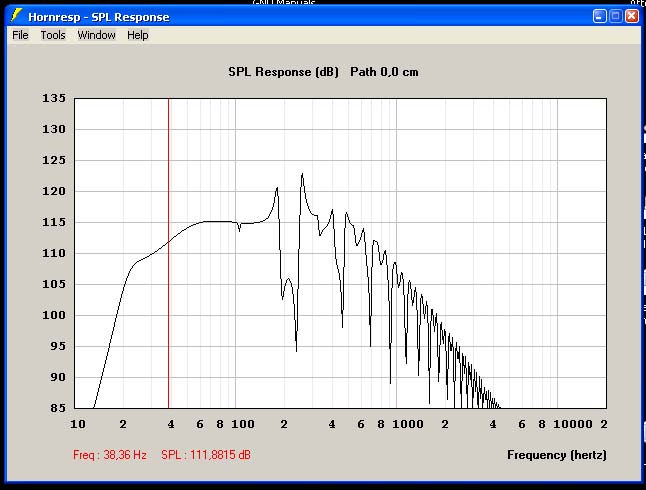Open the Tools menu
Viewport: 646px width, 490px height.
click(53, 35)
